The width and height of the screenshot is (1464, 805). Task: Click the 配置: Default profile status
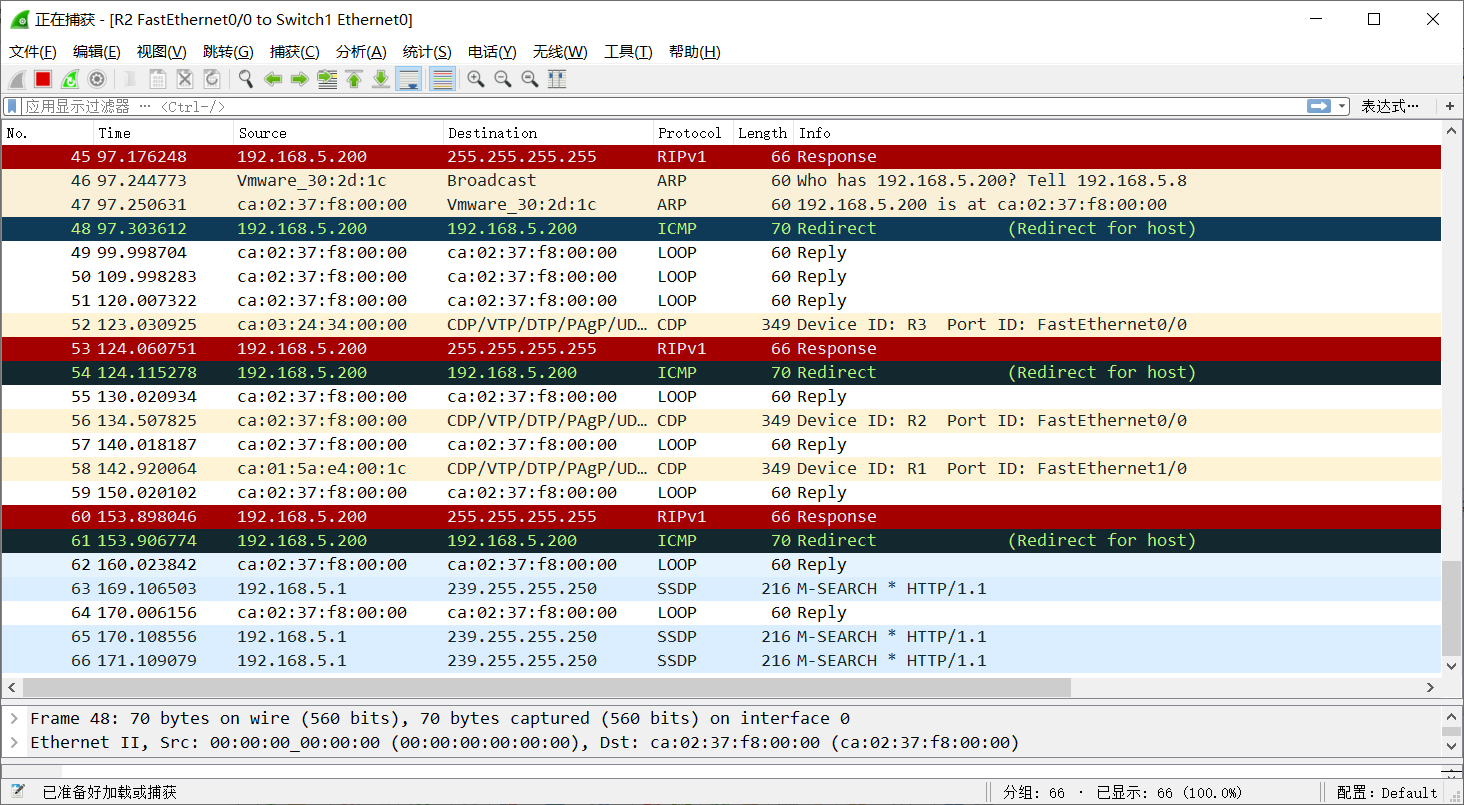pos(1387,793)
